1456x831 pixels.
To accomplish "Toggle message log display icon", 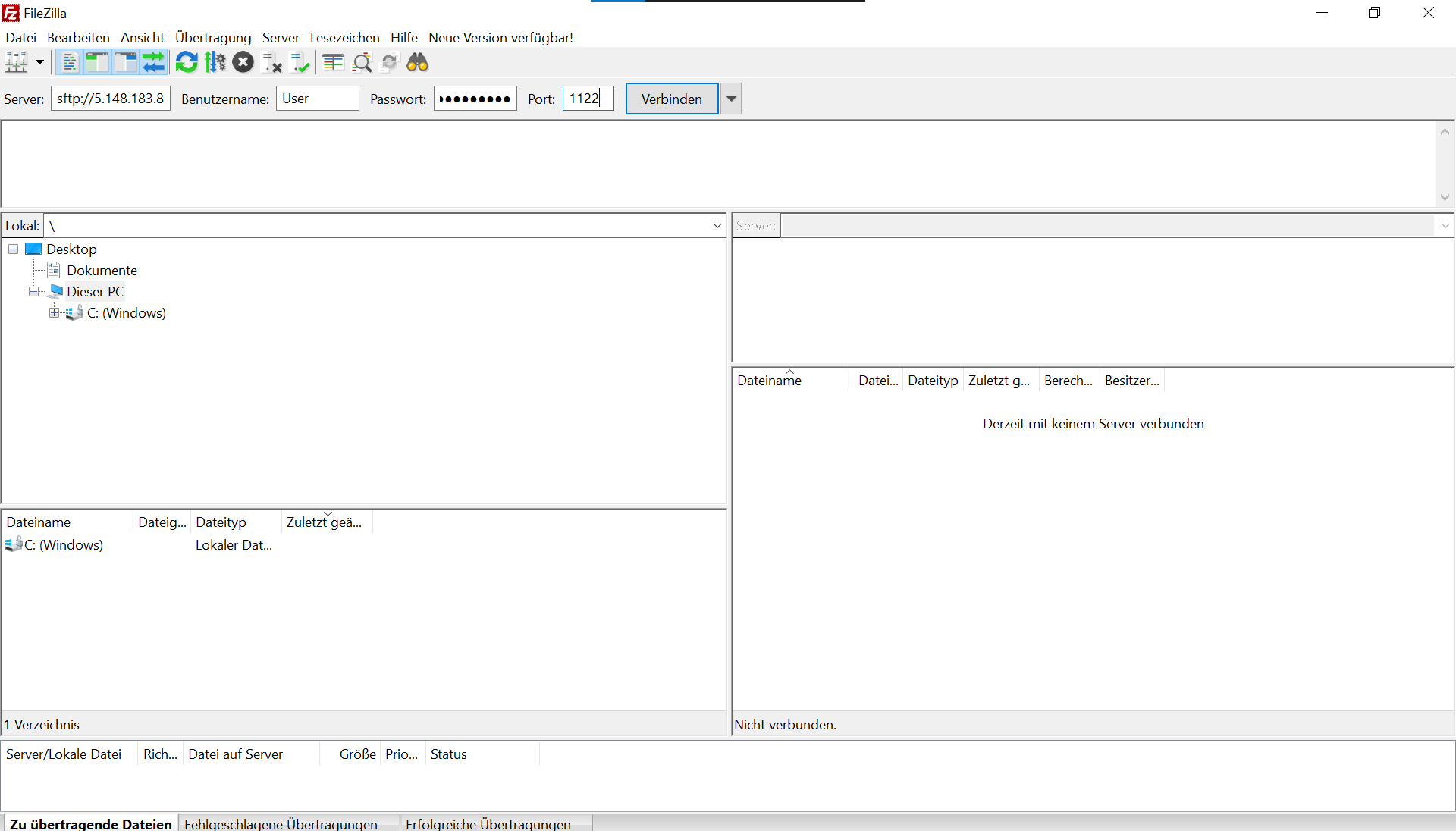I will 69,62.
